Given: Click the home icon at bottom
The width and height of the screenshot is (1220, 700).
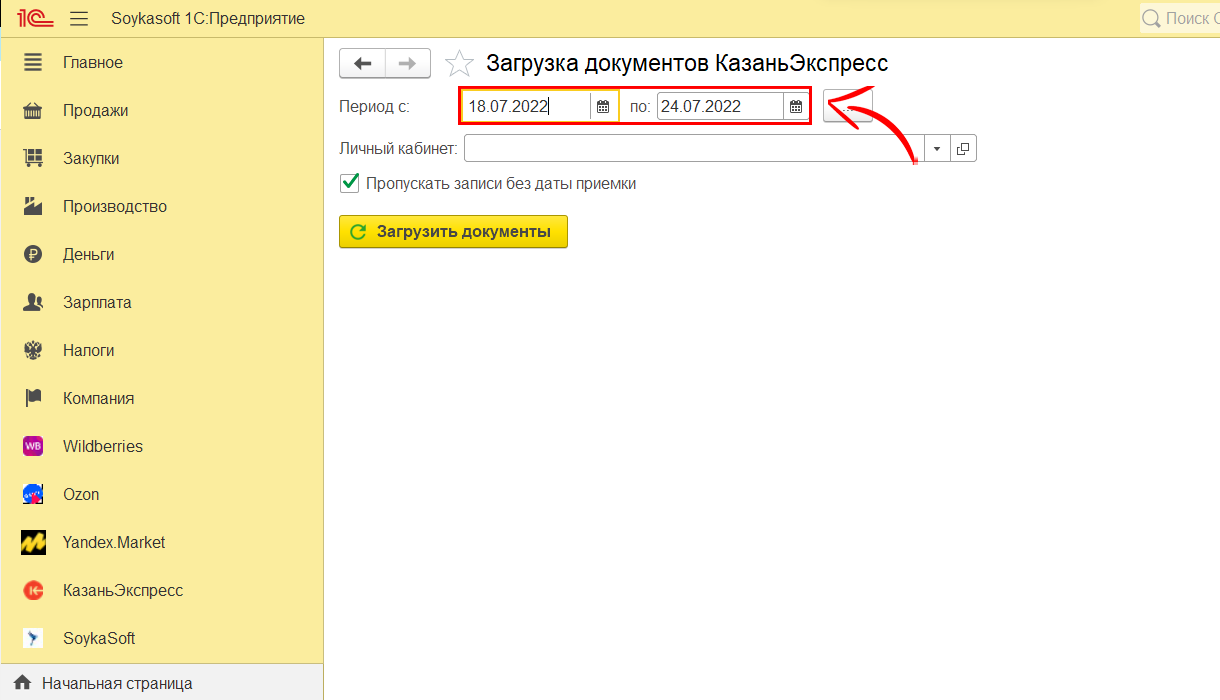Looking at the screenshot, I should (x=22, y=684).
